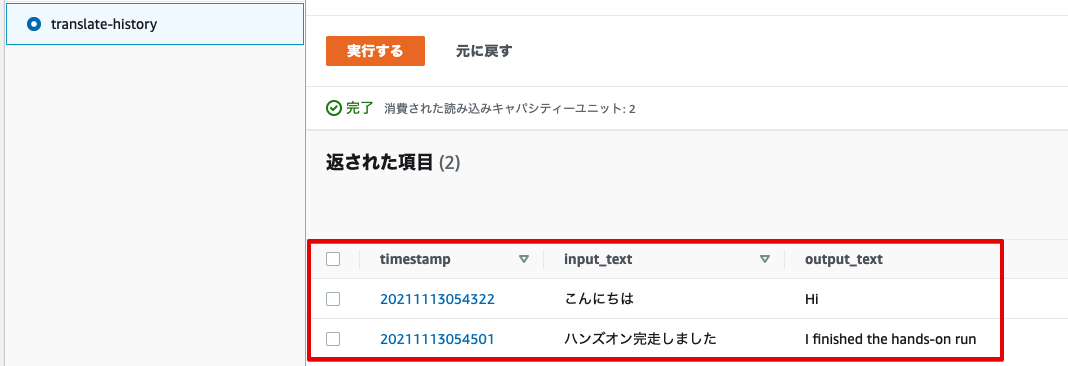Click the timestamp column header
The height and width of the screenshot is (366, 1068).
[x=415, y=259]
